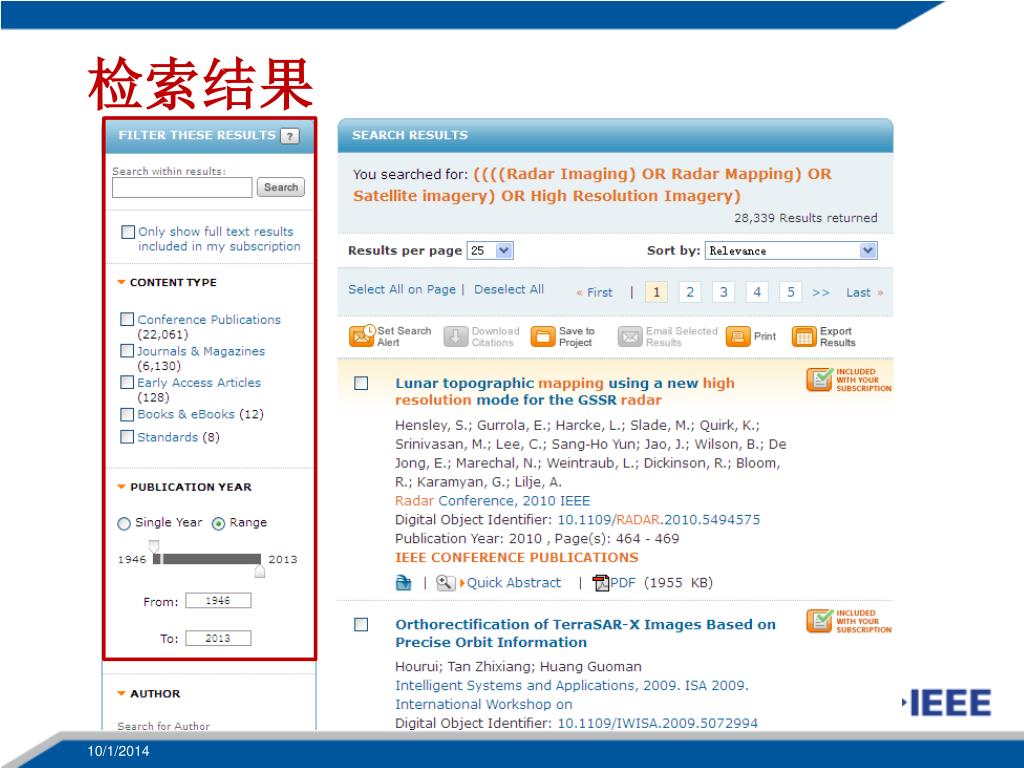Click 'IEEE CONFERENCE PUBLICATIONS' label
The width and height of the screenshot is (1024, 768).
click(x=517, y=558)
